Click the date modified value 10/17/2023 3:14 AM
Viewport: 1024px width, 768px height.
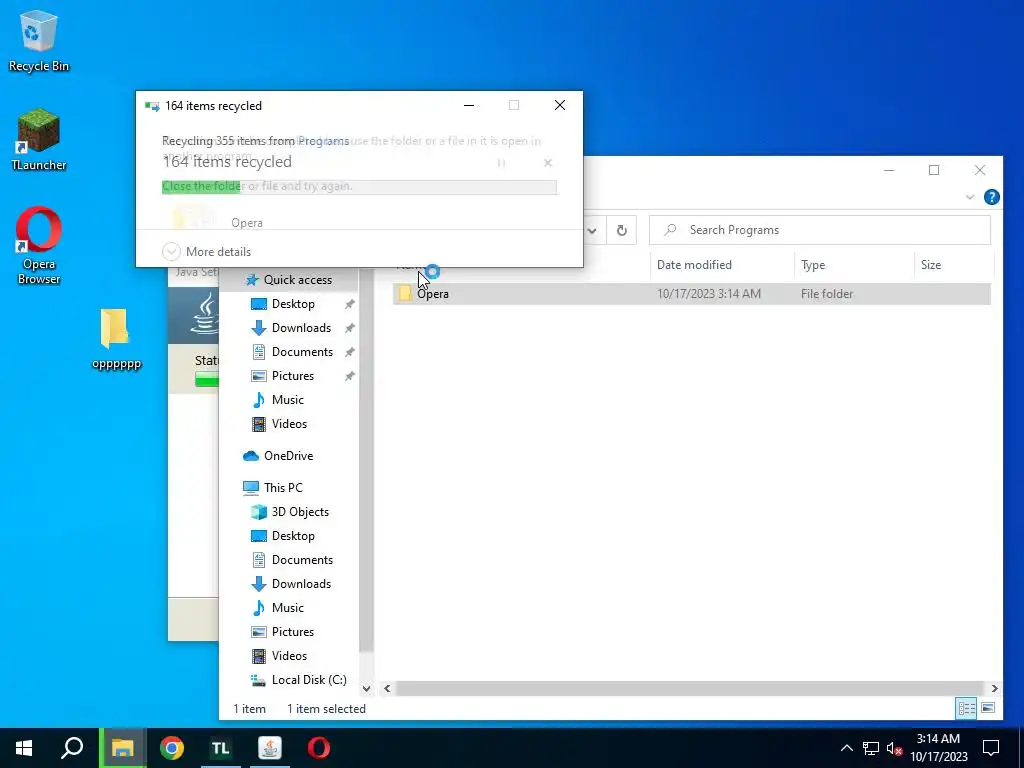709,294
